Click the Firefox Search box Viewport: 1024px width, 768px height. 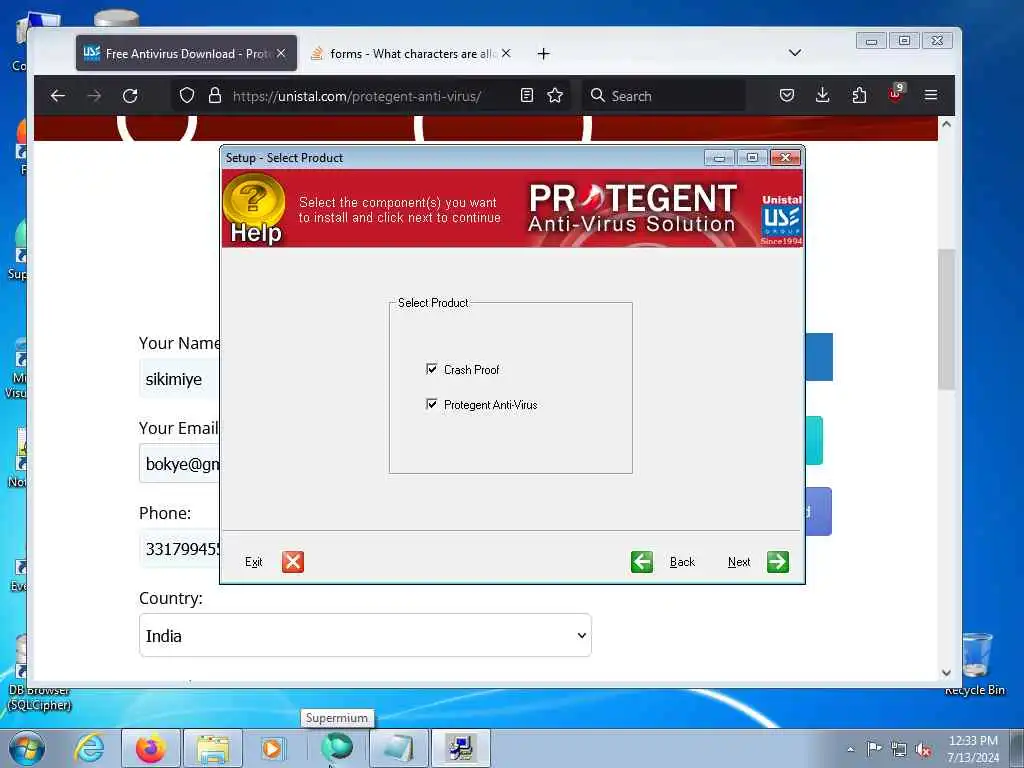pyautogui.click(x=664, y=96)
